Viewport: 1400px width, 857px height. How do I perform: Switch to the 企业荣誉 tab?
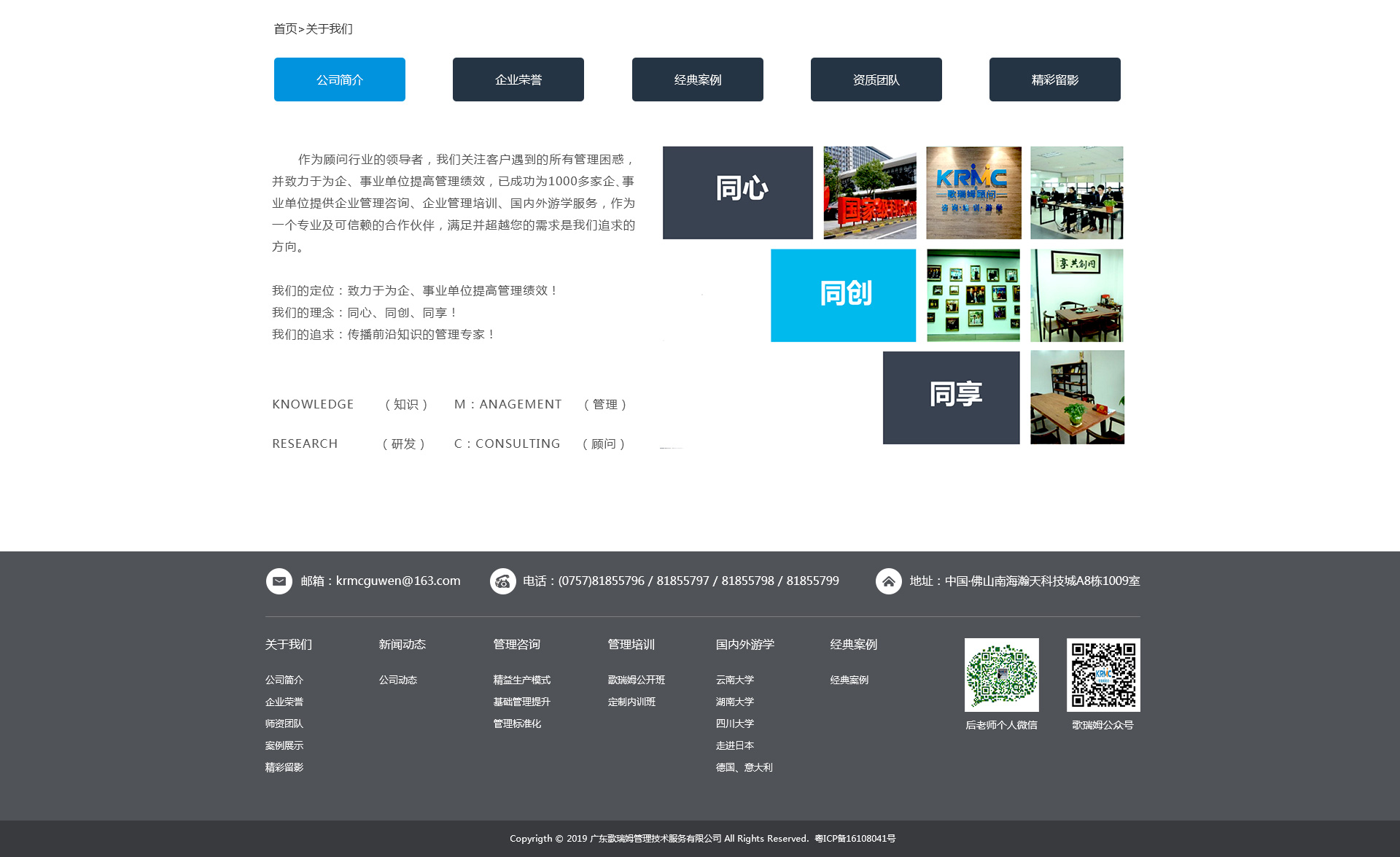click(x=518, y=80)
